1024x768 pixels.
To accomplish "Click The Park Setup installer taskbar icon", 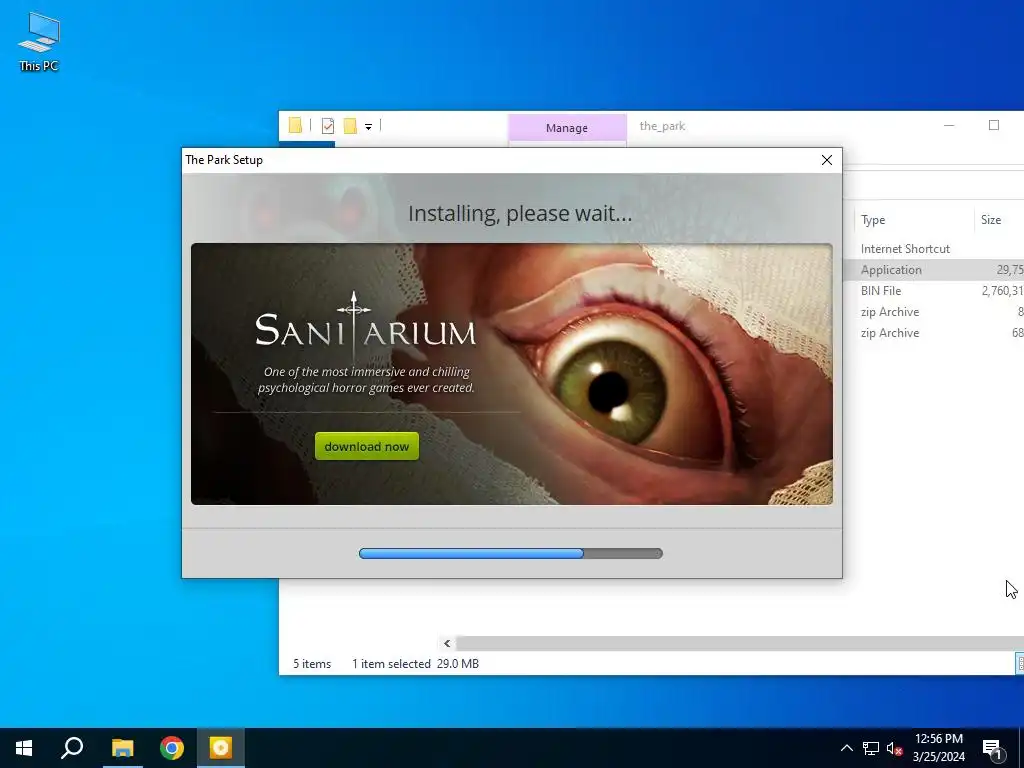I will [x=221, y=748].
